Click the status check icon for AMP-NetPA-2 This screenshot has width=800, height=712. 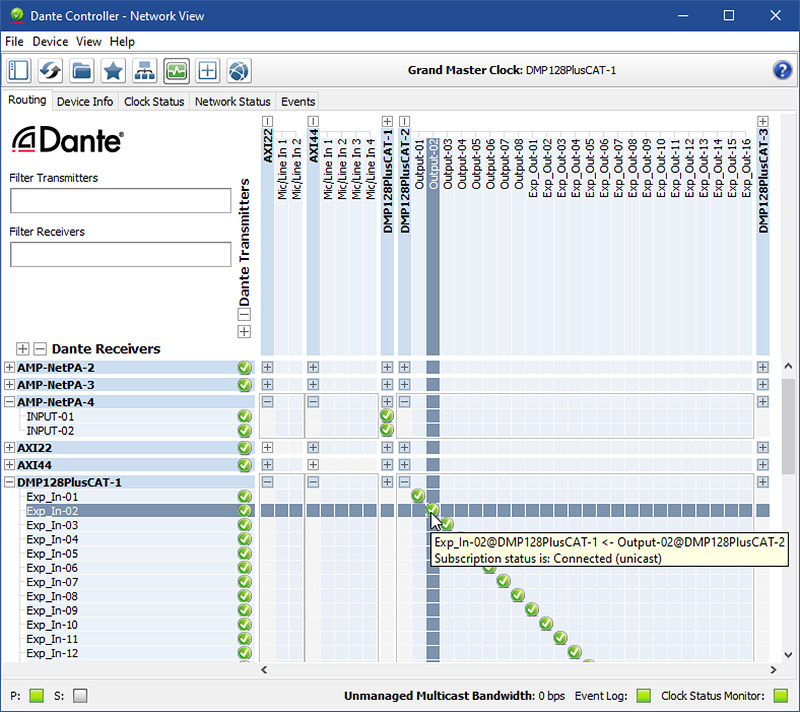tap(244, 367)
